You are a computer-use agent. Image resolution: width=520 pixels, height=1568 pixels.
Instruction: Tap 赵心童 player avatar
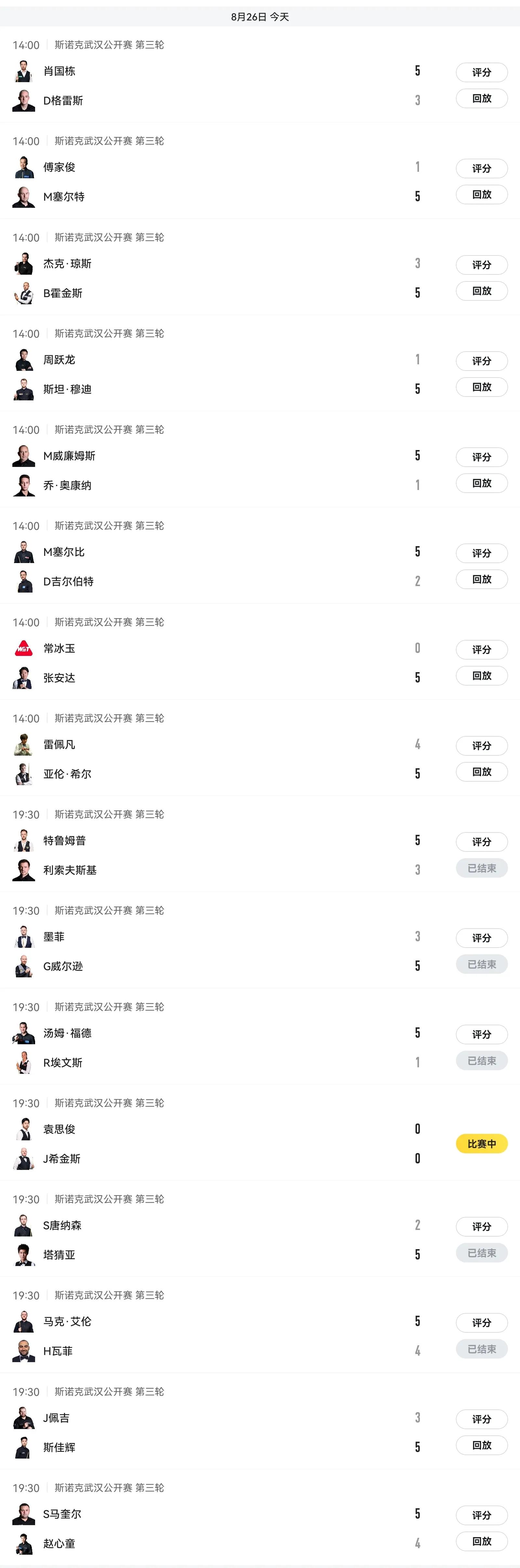pyautogui.click(x=24, y=1543)
